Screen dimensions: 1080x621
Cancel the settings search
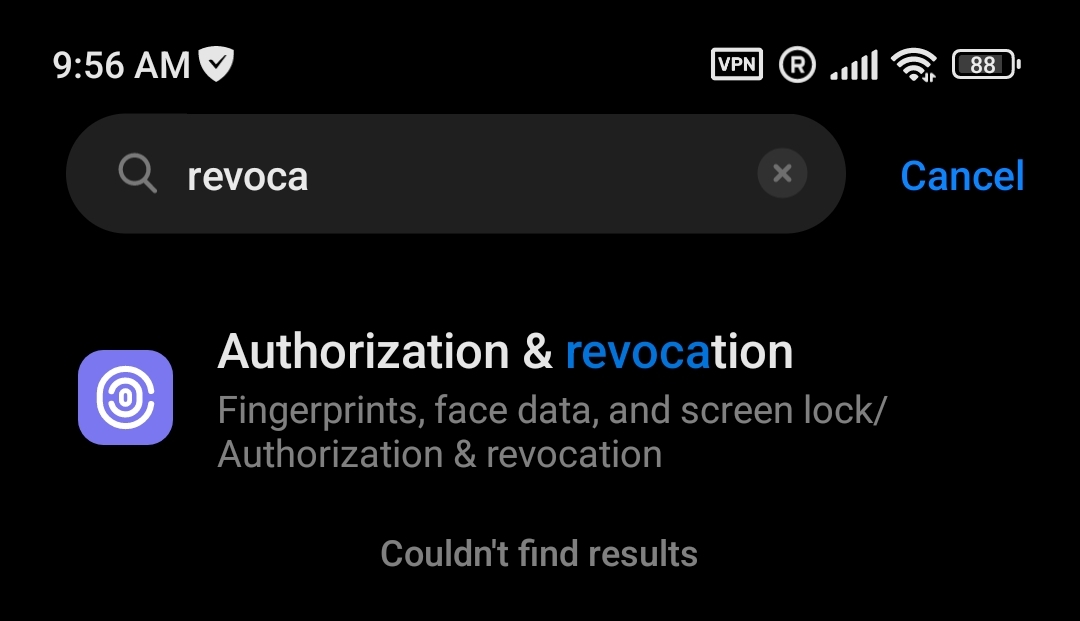point(962,176)
